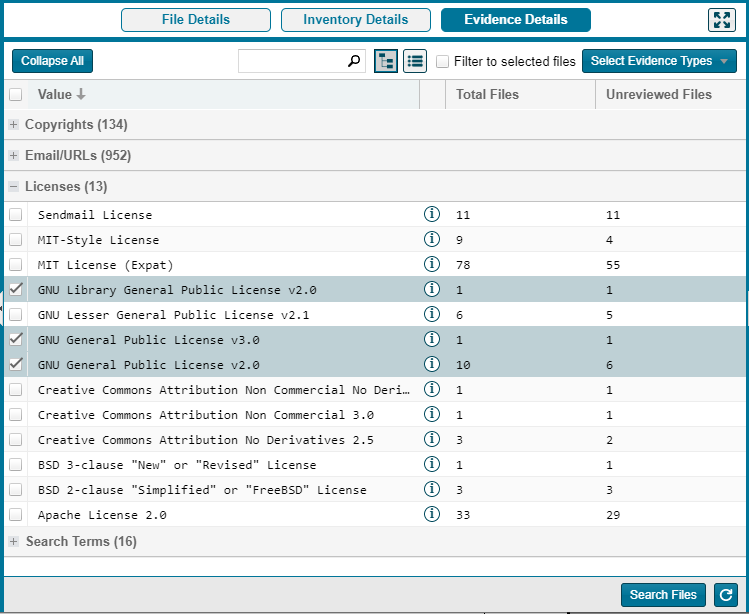749x614 pixels.
Task: Switch to flat list view icon
Action: [x=415, y=61]
